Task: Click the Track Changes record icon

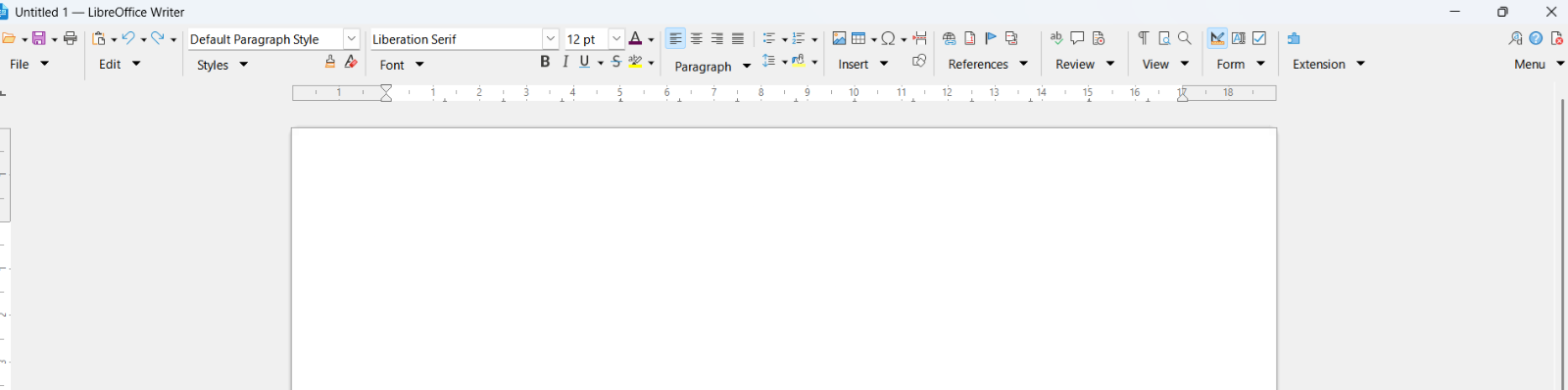Action: [x=1099, y=39]
